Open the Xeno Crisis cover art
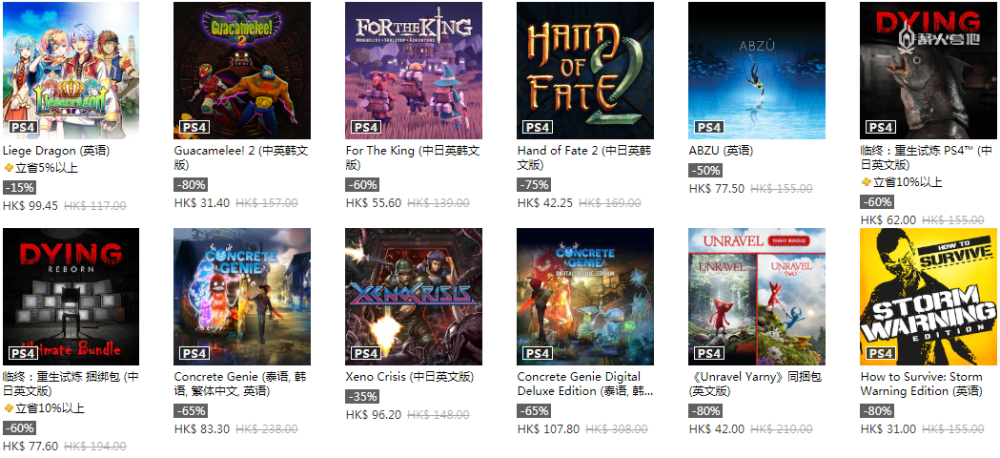 coord(414,297)
